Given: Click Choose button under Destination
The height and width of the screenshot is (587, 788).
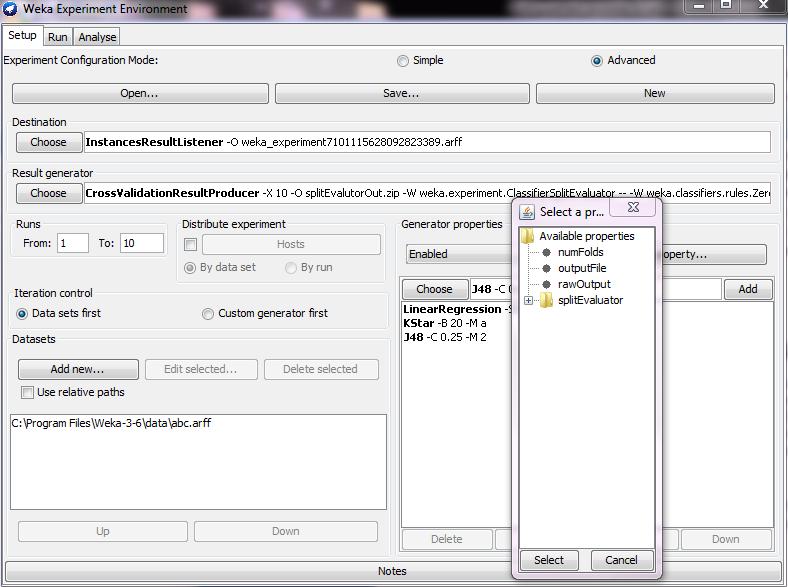Looking at the screenshot, I should tap(49, 142).
